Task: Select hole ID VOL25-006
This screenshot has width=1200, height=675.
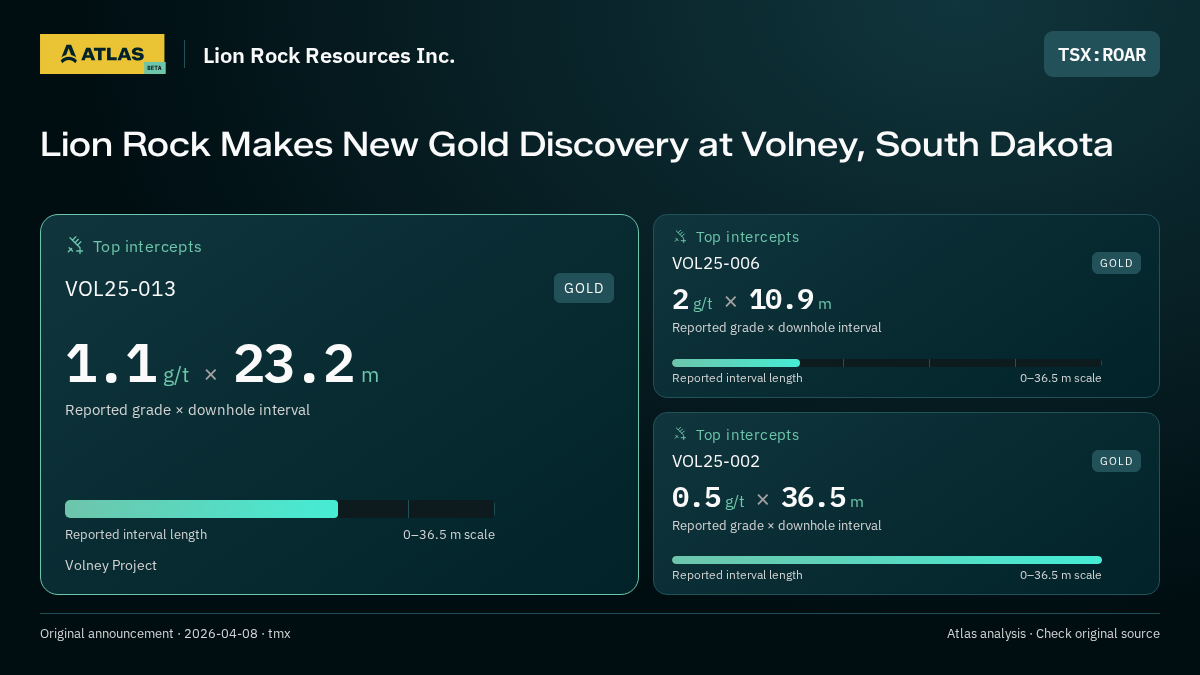Action: click(x=716, y=263)
